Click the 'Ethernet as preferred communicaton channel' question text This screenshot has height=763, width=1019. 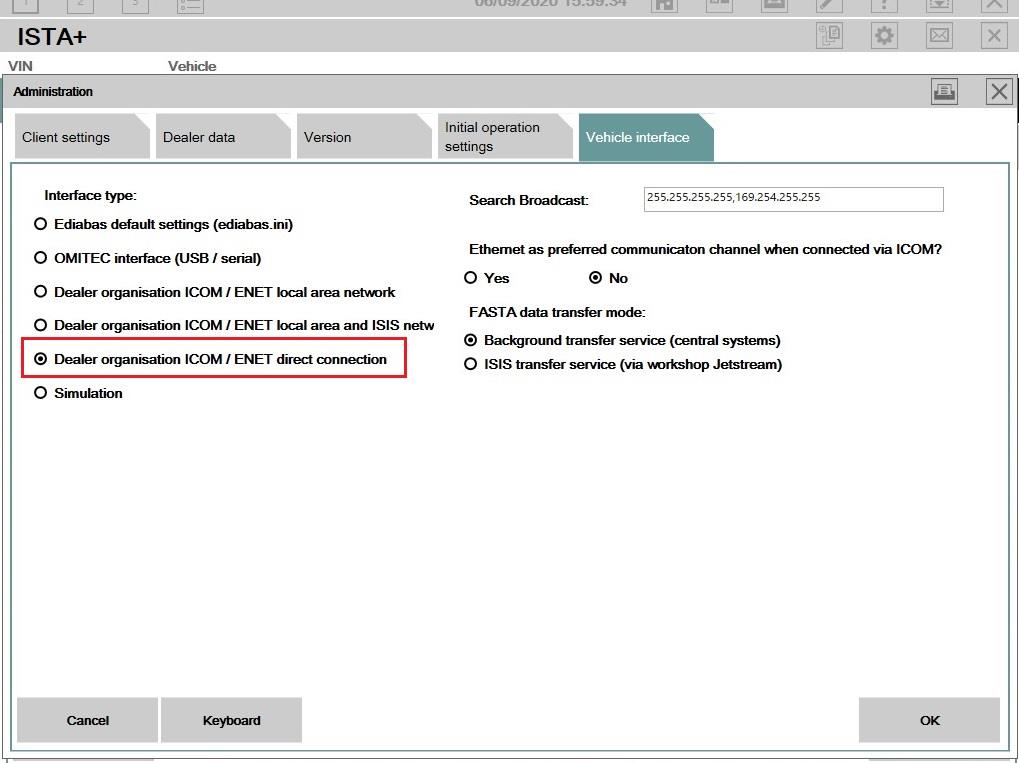click(705, 250)
